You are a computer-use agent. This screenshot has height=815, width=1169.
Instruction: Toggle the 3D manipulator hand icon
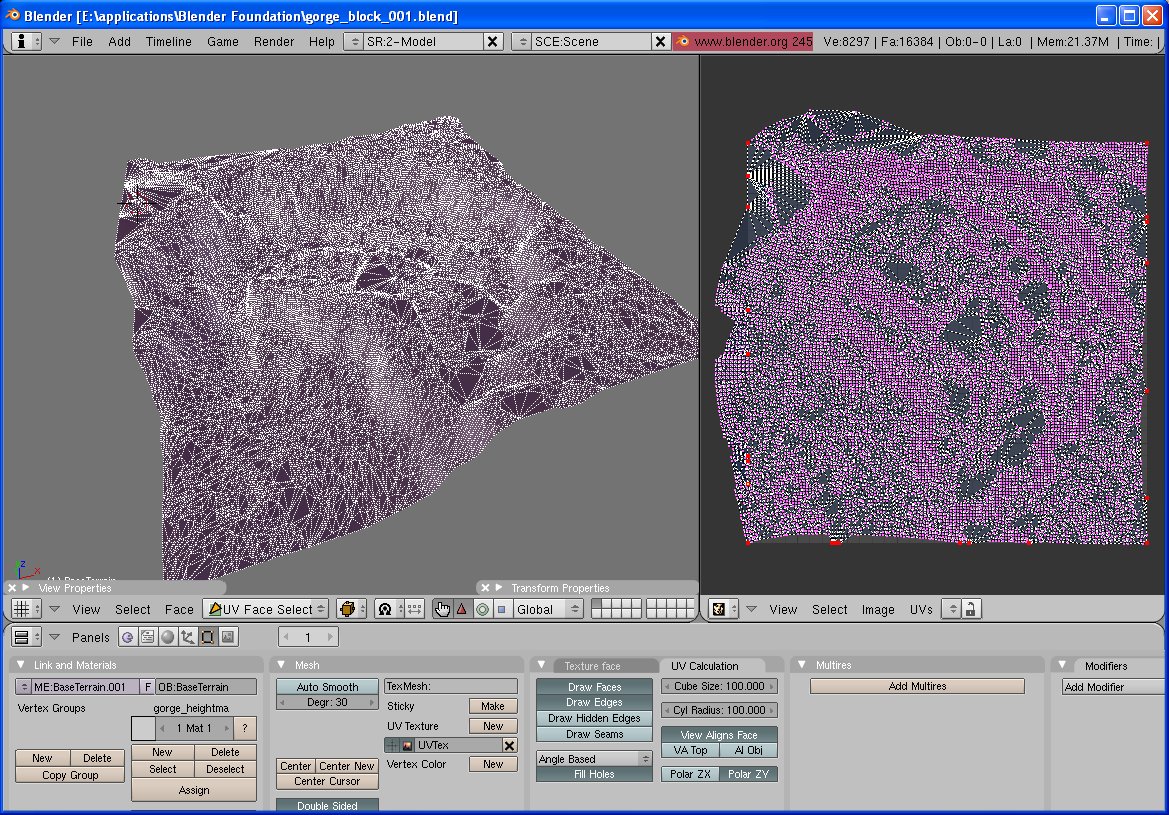[x=442, y=609]
